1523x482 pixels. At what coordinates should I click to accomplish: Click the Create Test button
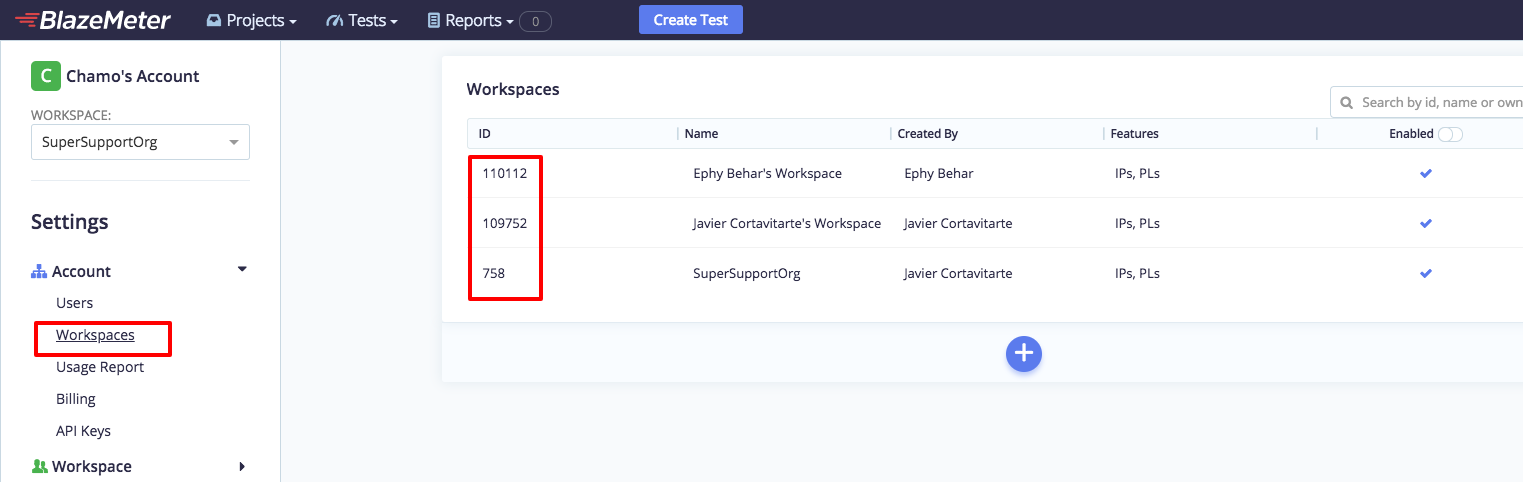(x=691, y=20)
